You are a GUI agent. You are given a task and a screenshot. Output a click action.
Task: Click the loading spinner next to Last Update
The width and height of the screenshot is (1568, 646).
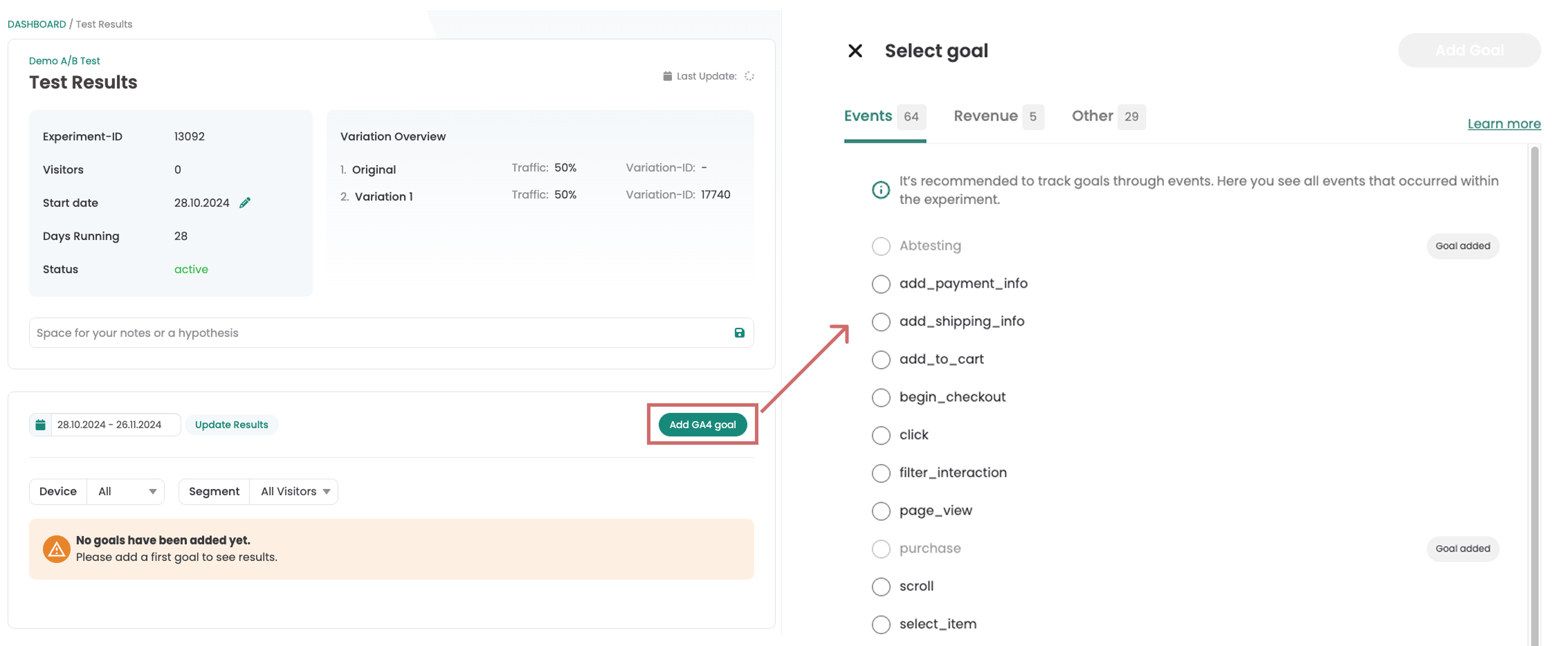click(x=749, y=76)
